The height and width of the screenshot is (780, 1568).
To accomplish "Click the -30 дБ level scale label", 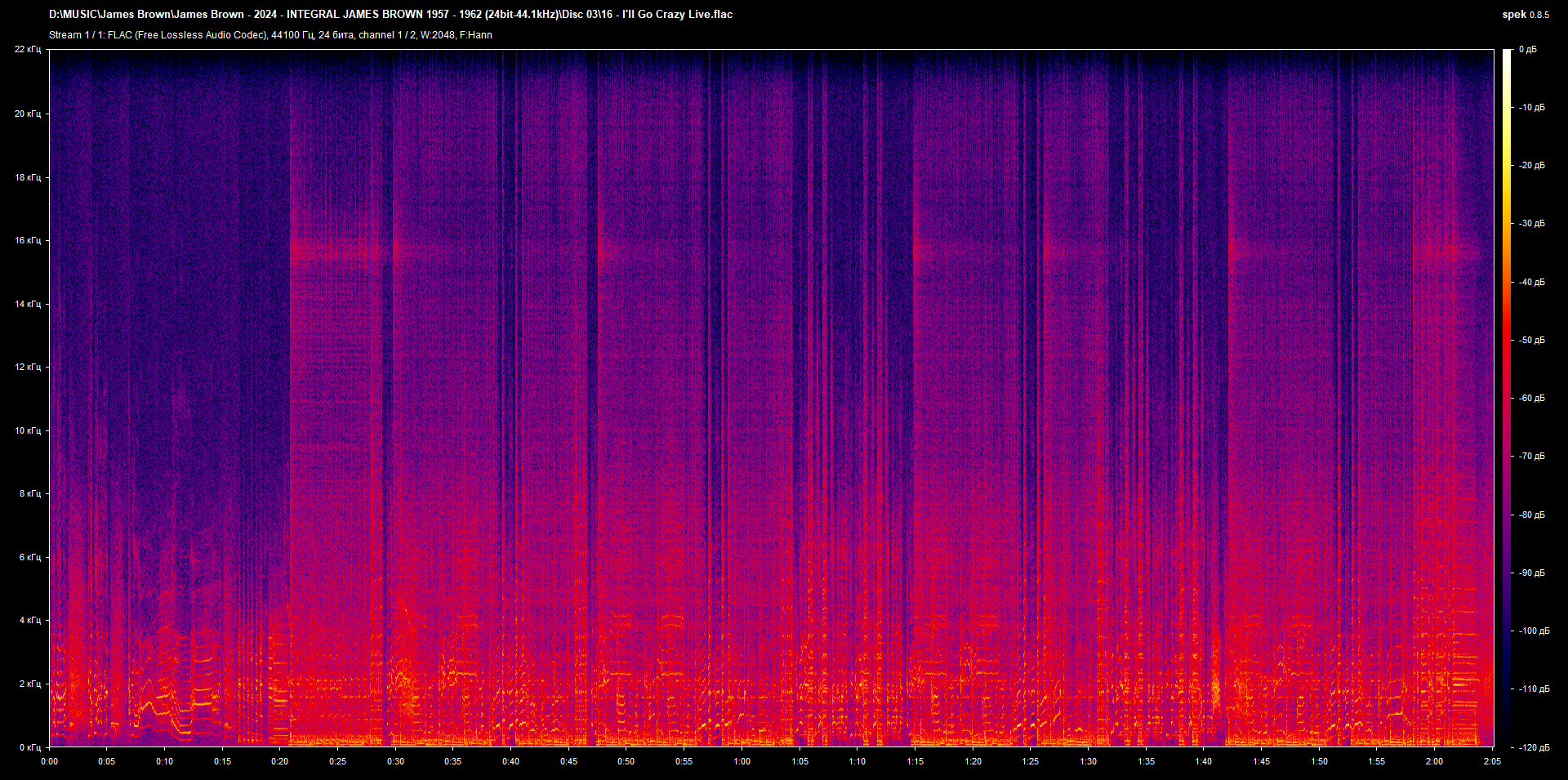I will click(1531, 224).
